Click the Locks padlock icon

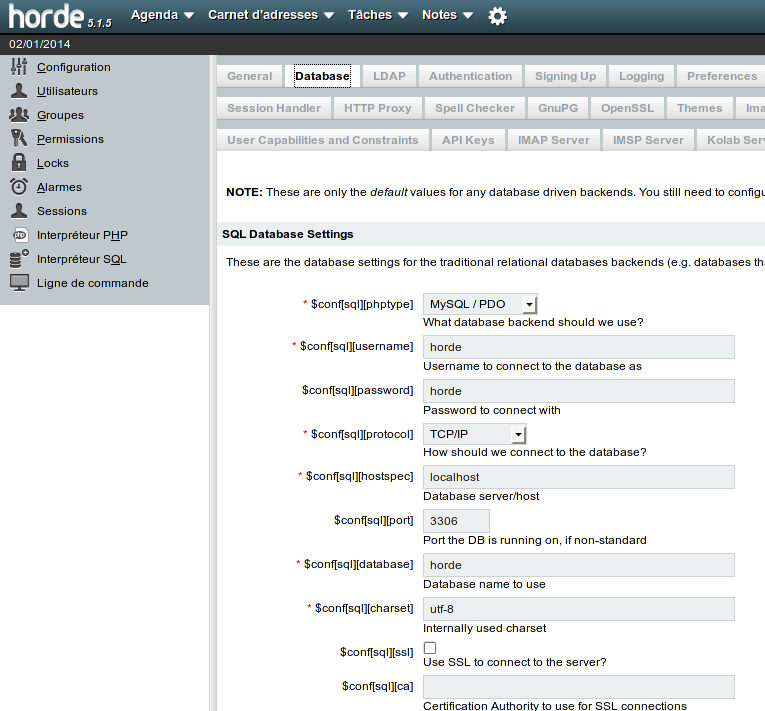tap(19, 163)
